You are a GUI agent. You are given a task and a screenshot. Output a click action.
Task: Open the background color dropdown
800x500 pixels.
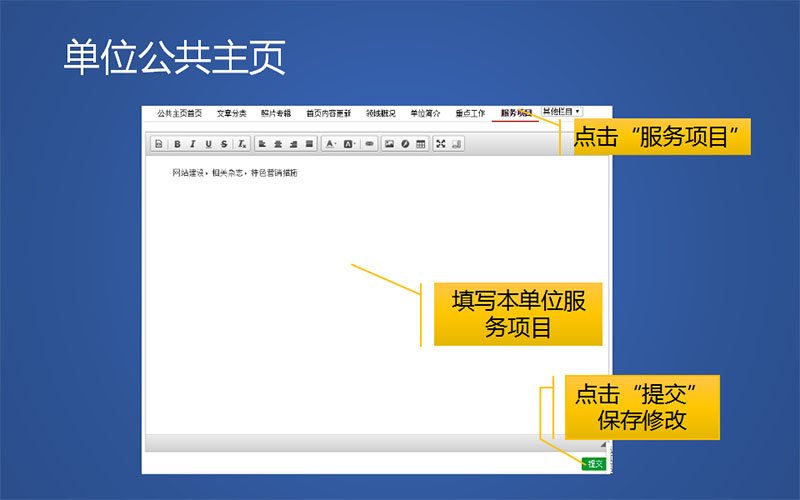pyautogui.click(x=350, y=144)
